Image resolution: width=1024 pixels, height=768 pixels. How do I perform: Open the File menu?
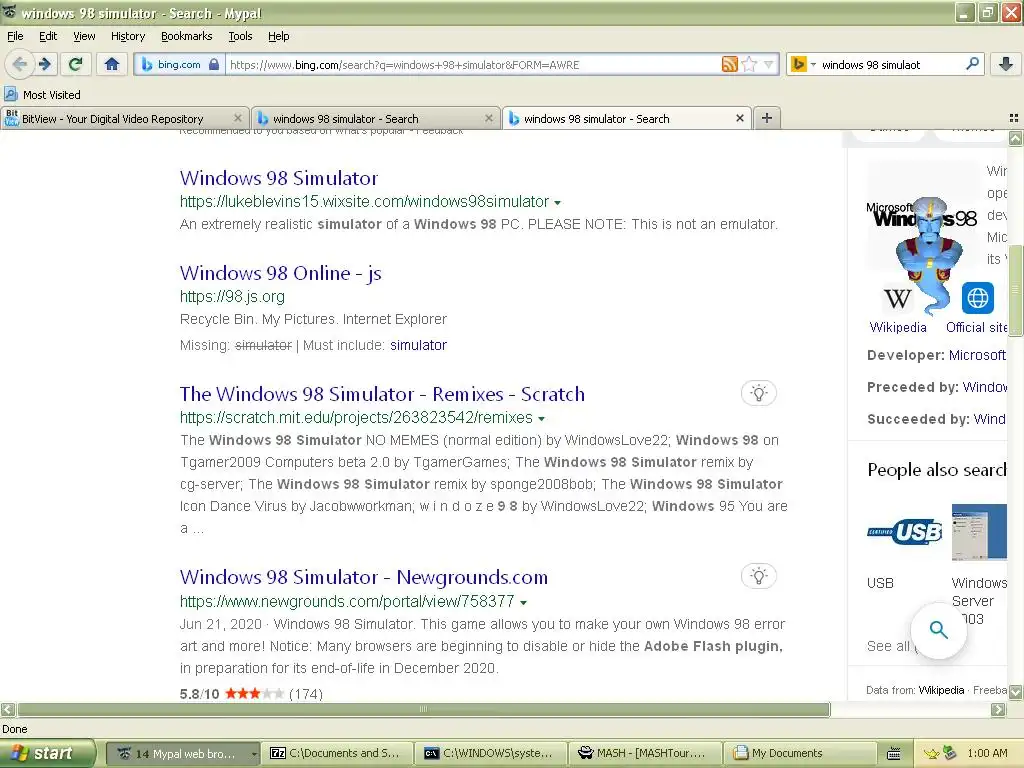pyautogui.click(x=15, y=36)
